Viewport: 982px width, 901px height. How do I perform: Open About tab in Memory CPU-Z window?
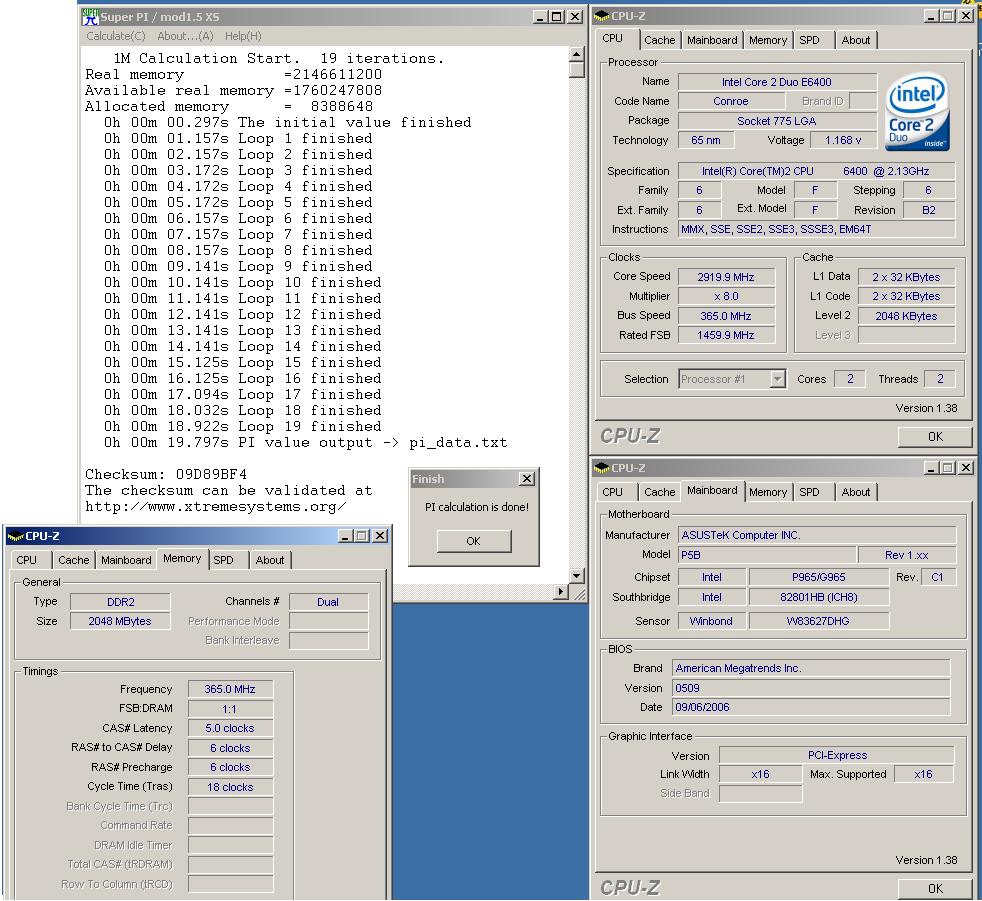(x=270, y=560)
